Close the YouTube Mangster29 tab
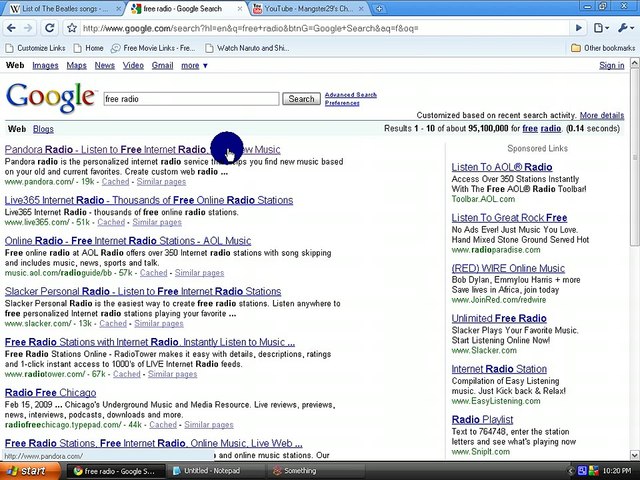Screen dimensions: 640x480 point(362,9)
